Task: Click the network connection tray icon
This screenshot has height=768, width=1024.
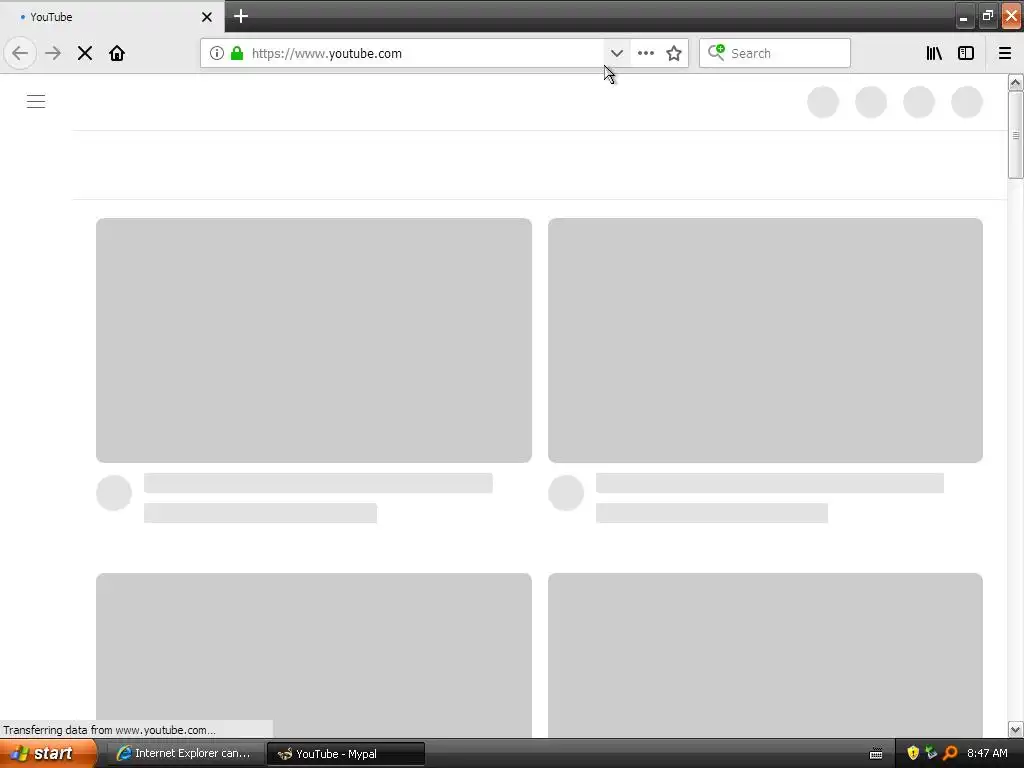Action: pos(931,754)
